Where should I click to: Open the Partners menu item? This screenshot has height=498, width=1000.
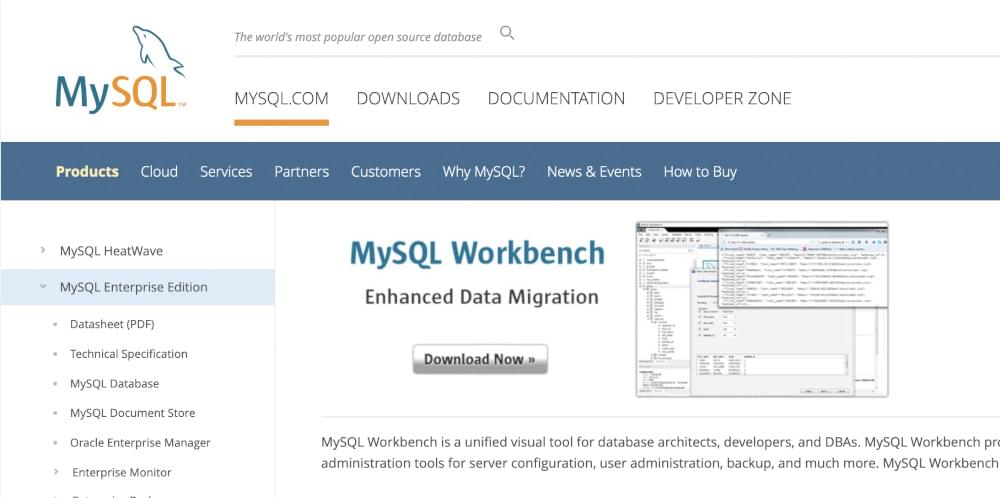[x=302, y=172]
